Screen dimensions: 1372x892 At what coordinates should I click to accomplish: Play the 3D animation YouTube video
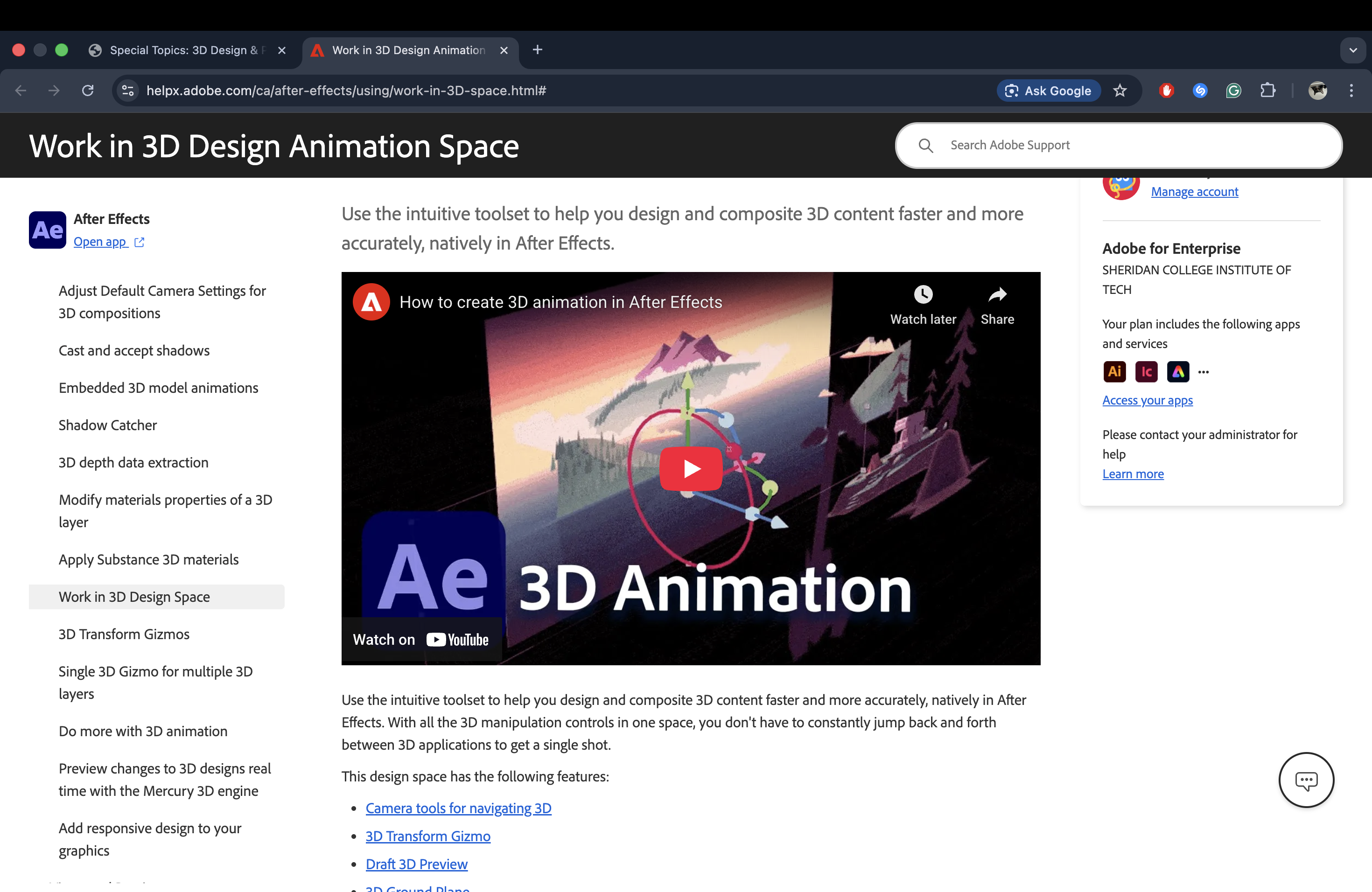point(690,468)
